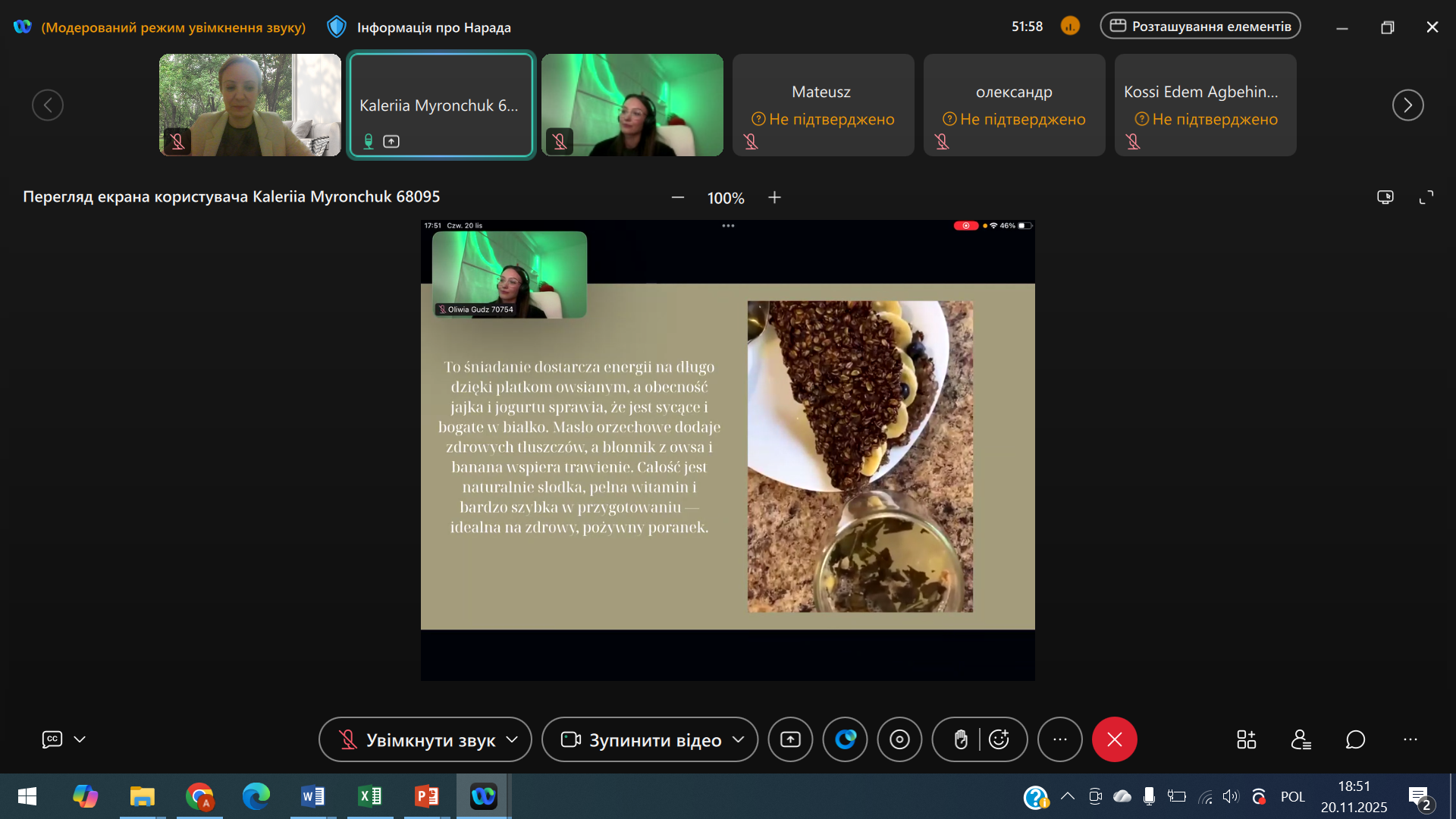Image resolution: width=1456 pixels, height=819 pixels.
Task: Open the reactions smiley icon
Action: [999, 739]
